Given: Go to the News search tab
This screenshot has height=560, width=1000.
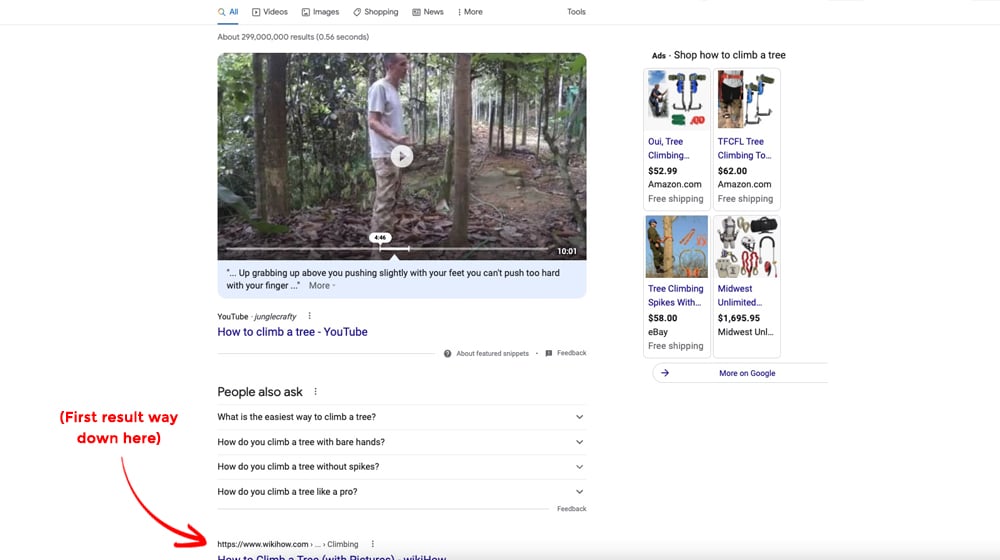Looking at the screenshot, I should pos(427,12).
